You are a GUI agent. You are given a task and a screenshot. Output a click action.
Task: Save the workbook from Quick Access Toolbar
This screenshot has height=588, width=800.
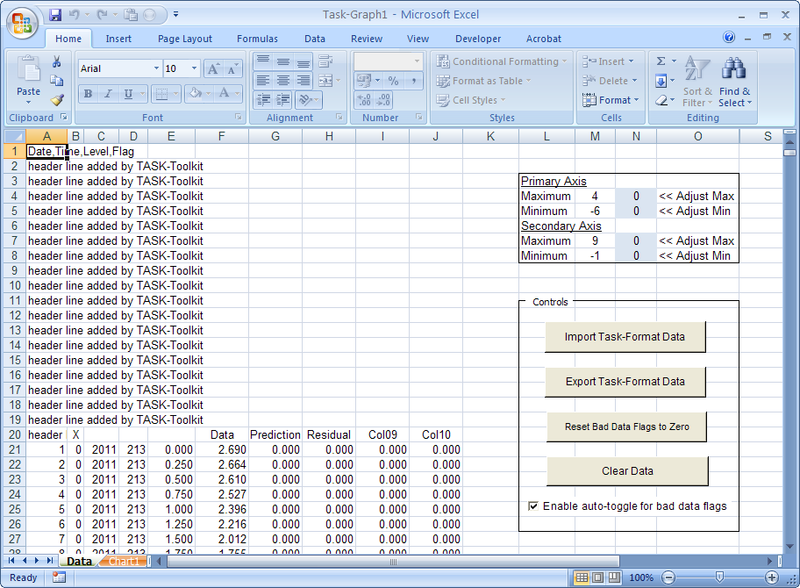pos(55,15)
